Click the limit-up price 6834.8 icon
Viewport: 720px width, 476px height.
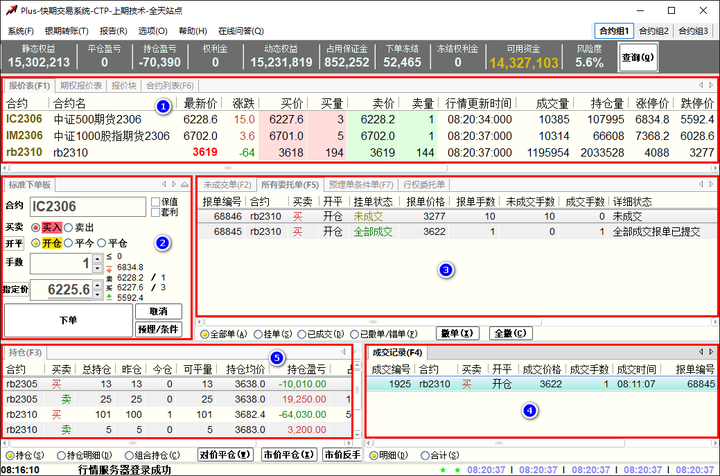click(109, 268)
